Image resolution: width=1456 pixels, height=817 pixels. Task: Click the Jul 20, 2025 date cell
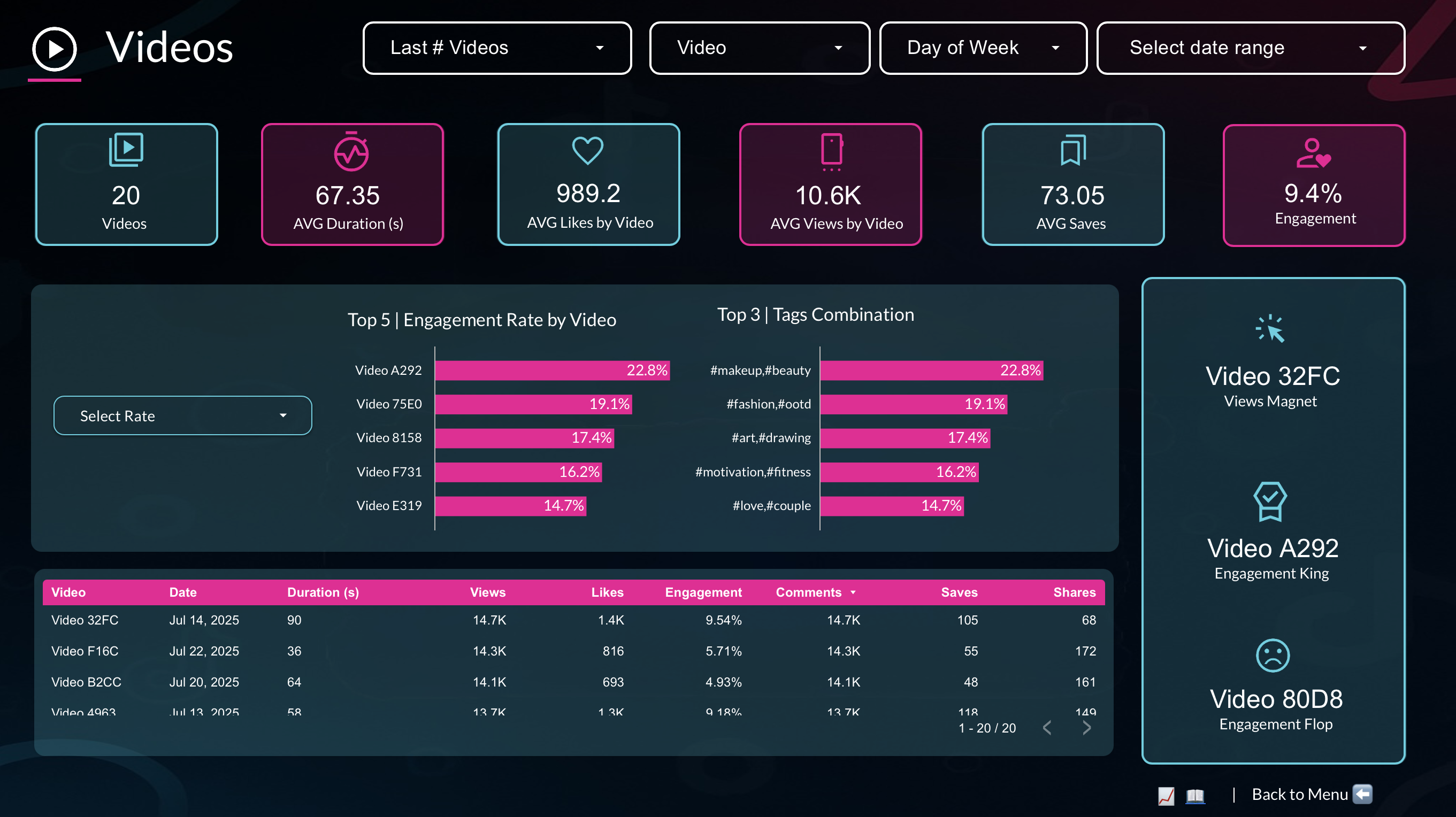(x=204, y=682)
